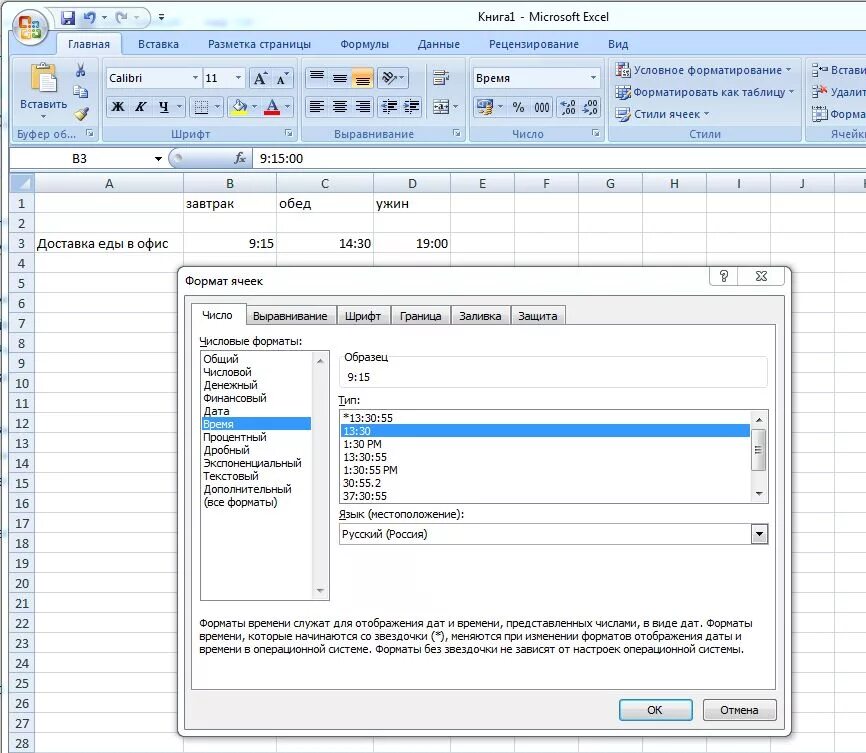Apply thousands separator 000 format
The height and width of the screenshot is (753, 866).
tap(542, 107)
